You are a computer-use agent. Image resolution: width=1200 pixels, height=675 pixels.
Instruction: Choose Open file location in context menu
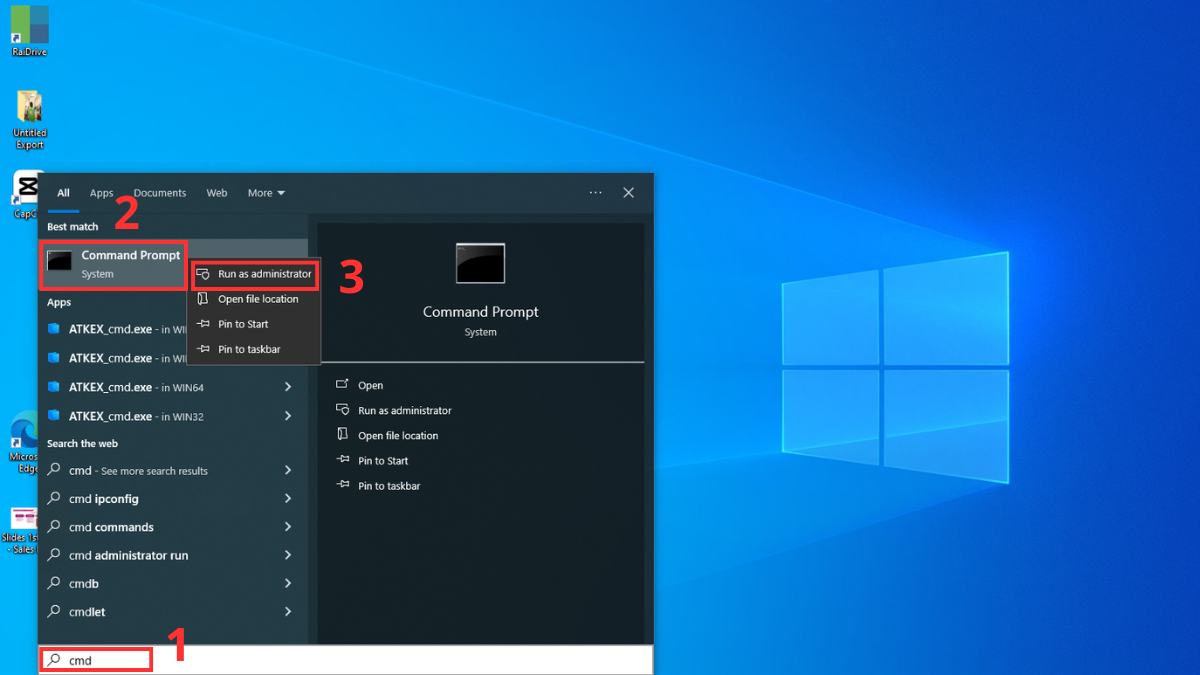[255, 299]
